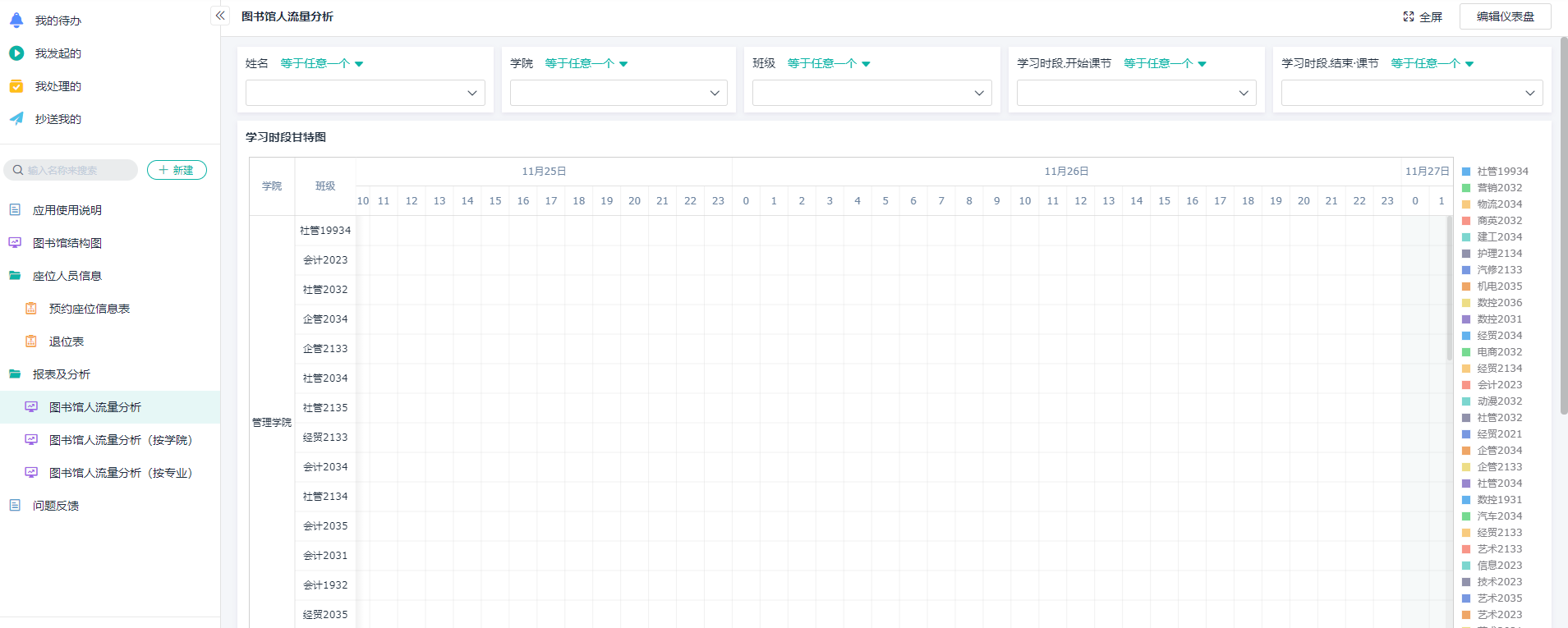The image size is (1568, 628).
Task: Click the 编辑仪表盘 button
Action: [1505, 16]
